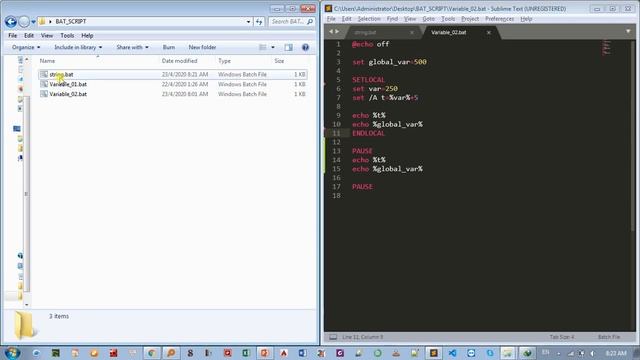Open the Batch File syntax selector
The image size is (640, 360).
(609, 337)
